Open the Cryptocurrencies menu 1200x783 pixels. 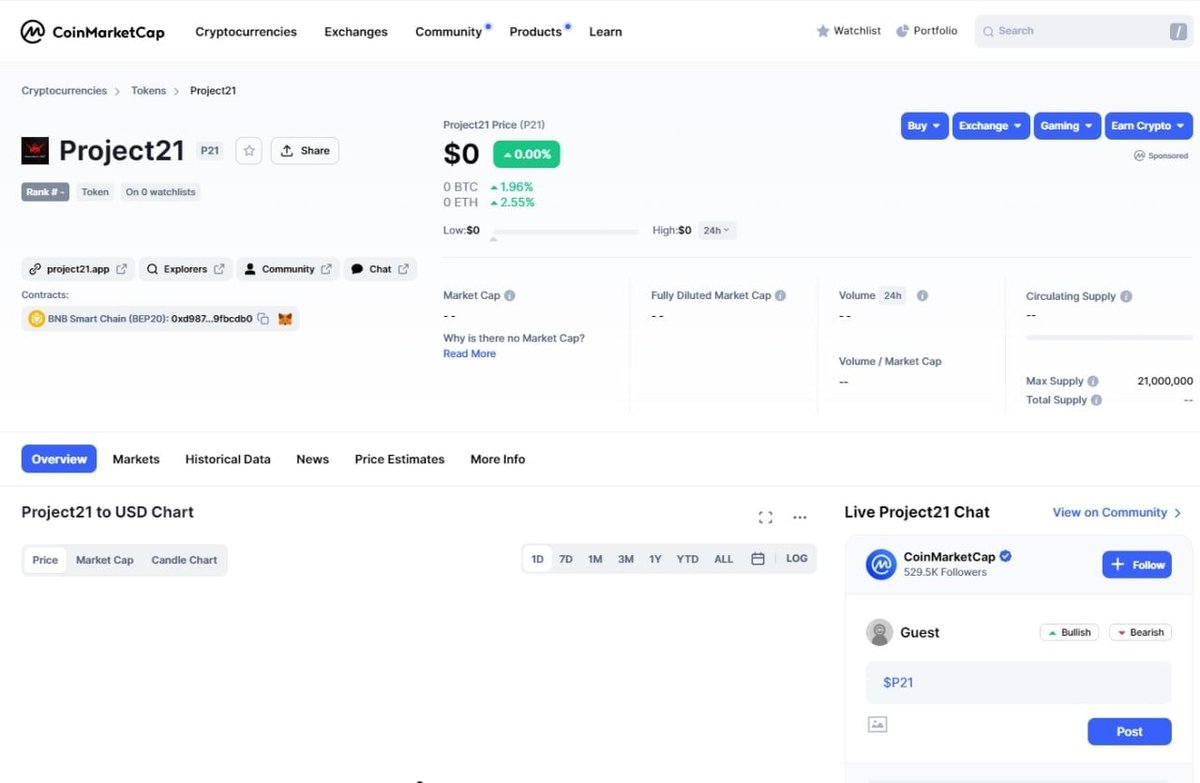tap(246, 32)
